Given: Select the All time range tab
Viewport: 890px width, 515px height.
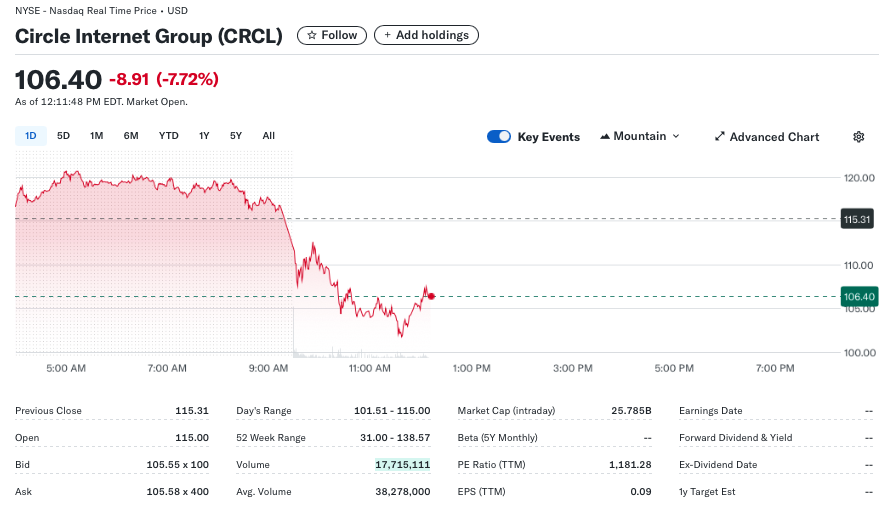Looking at the screenshot, I should pyautogui.click(x=268, y=136).
